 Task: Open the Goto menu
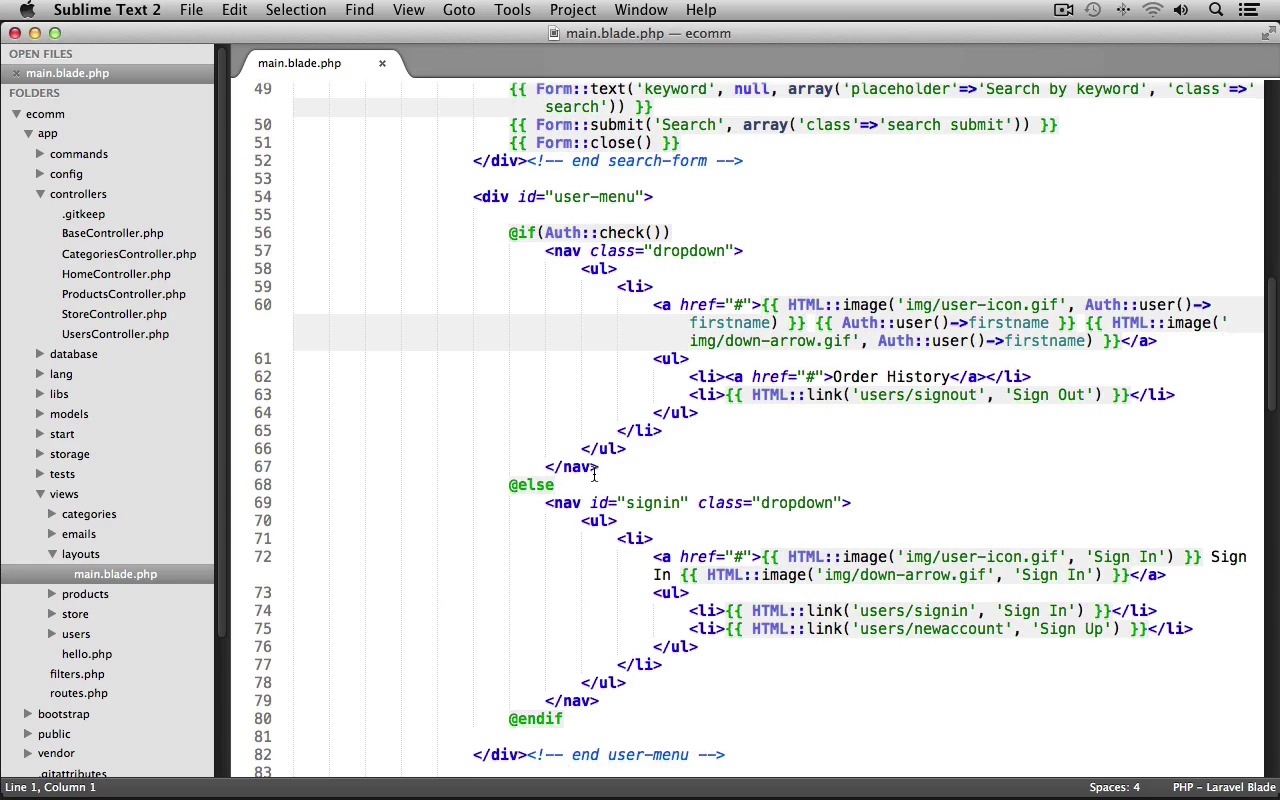pyautogui.click(x=459, y=10)
